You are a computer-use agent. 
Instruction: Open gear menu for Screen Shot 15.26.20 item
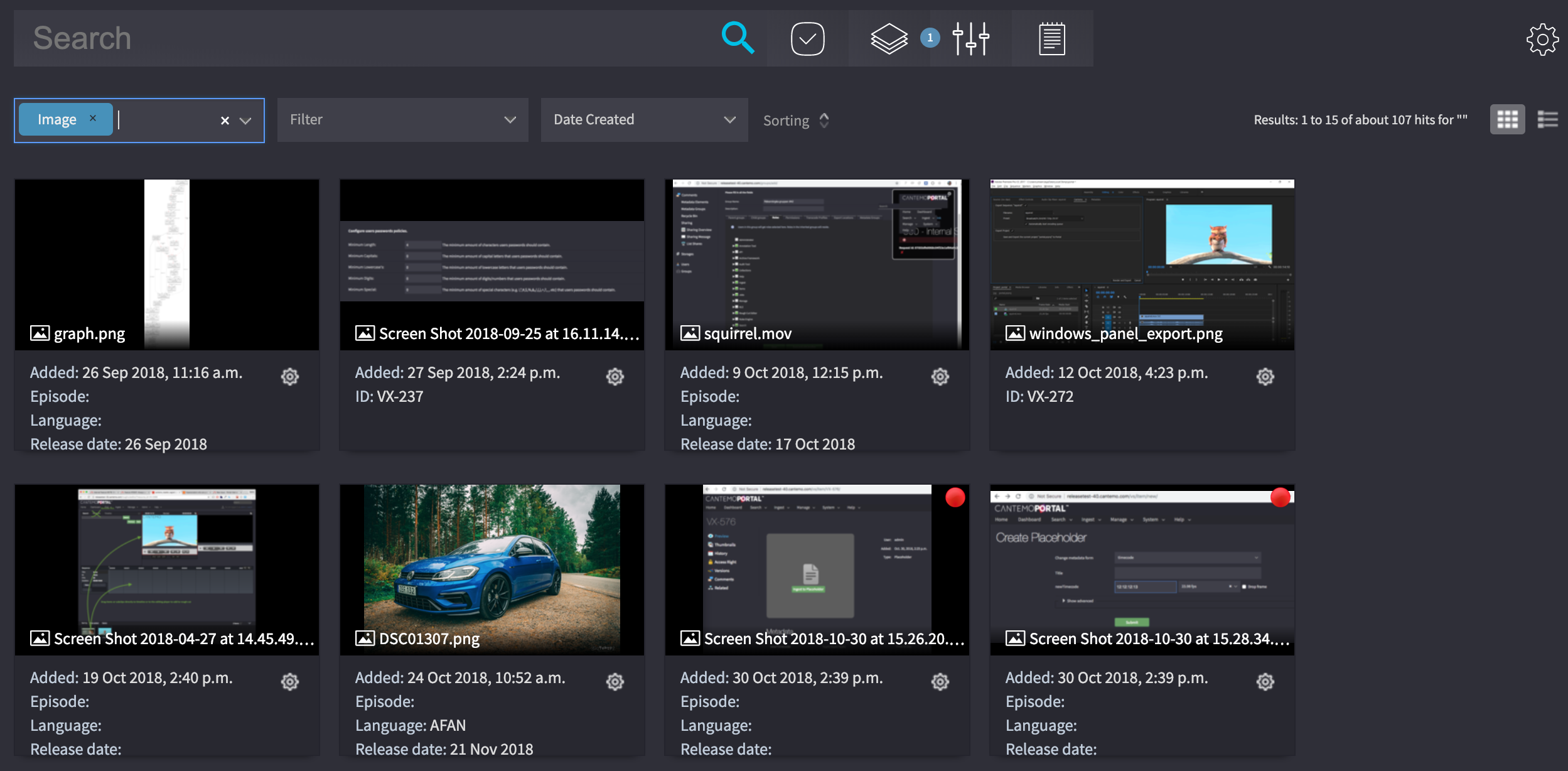coord(940,682)
